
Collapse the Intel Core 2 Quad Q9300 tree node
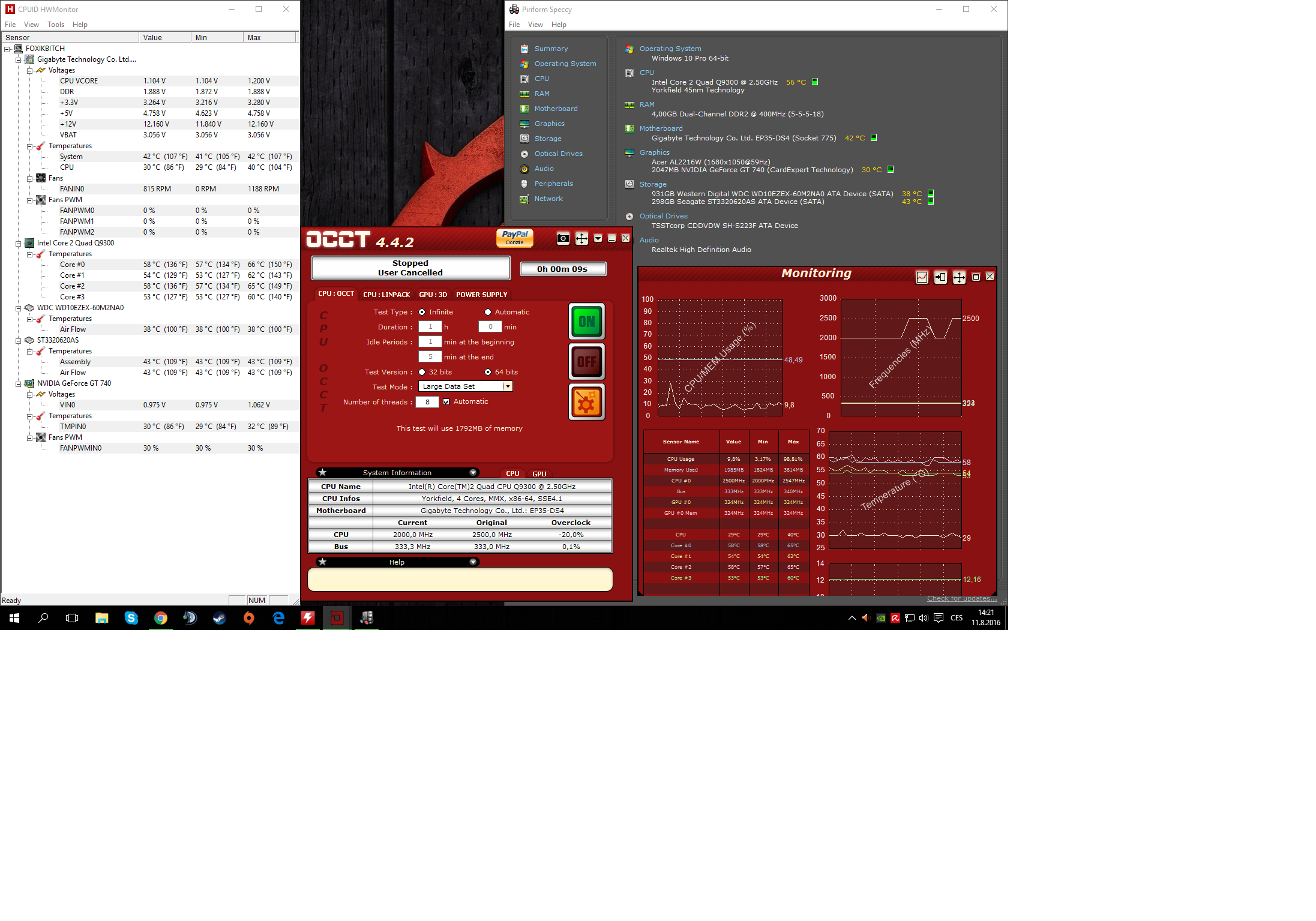point(19,243)
